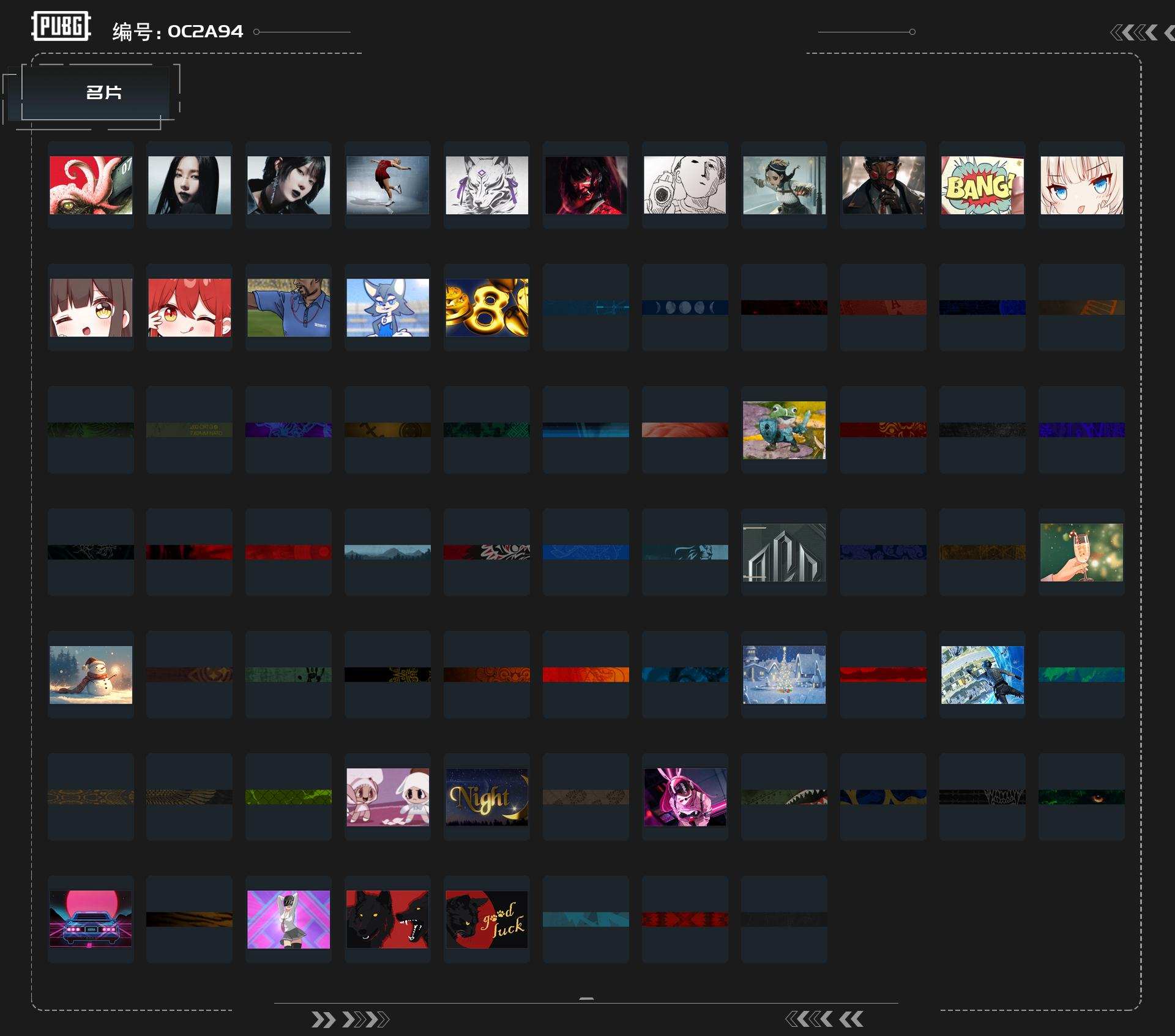Select the black wolves on red nameplate
This screenshot has height=1036, width=1175.
(x=387, y=919)
